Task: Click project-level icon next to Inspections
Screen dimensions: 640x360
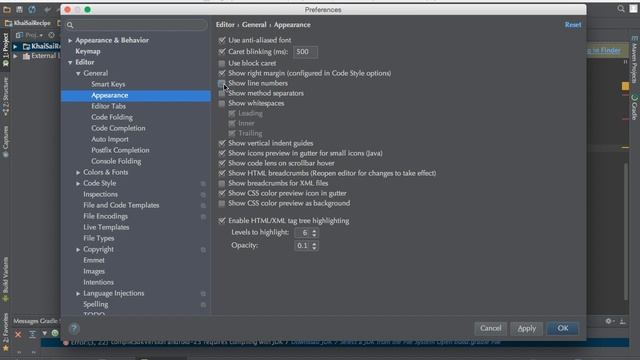Action: click(203, 195)
